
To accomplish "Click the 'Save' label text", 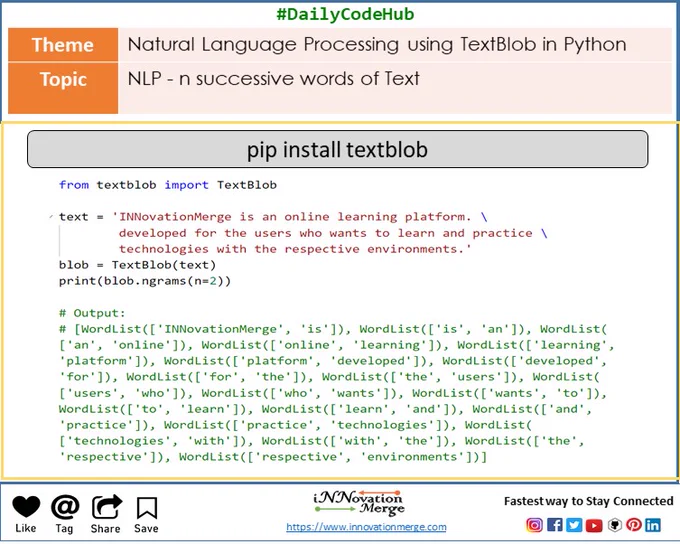I will [146, 528].
